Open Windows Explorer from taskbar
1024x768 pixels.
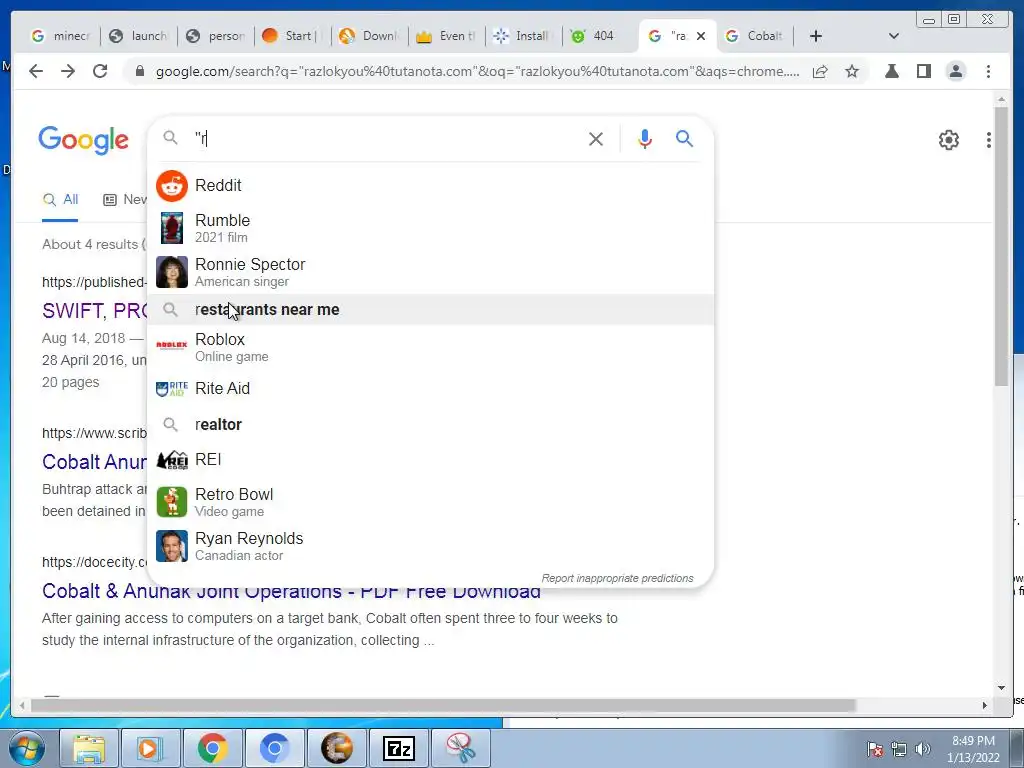coord(89,748)
